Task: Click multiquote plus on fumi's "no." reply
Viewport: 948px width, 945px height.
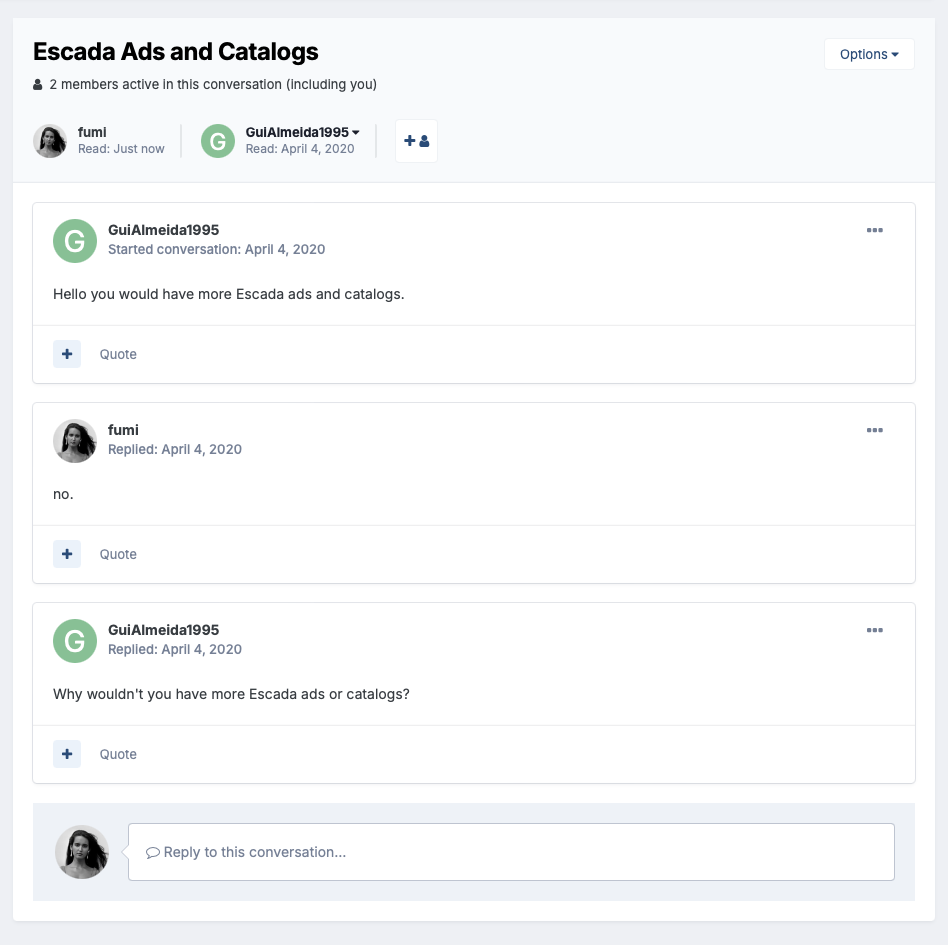Action: click(67, 554)
